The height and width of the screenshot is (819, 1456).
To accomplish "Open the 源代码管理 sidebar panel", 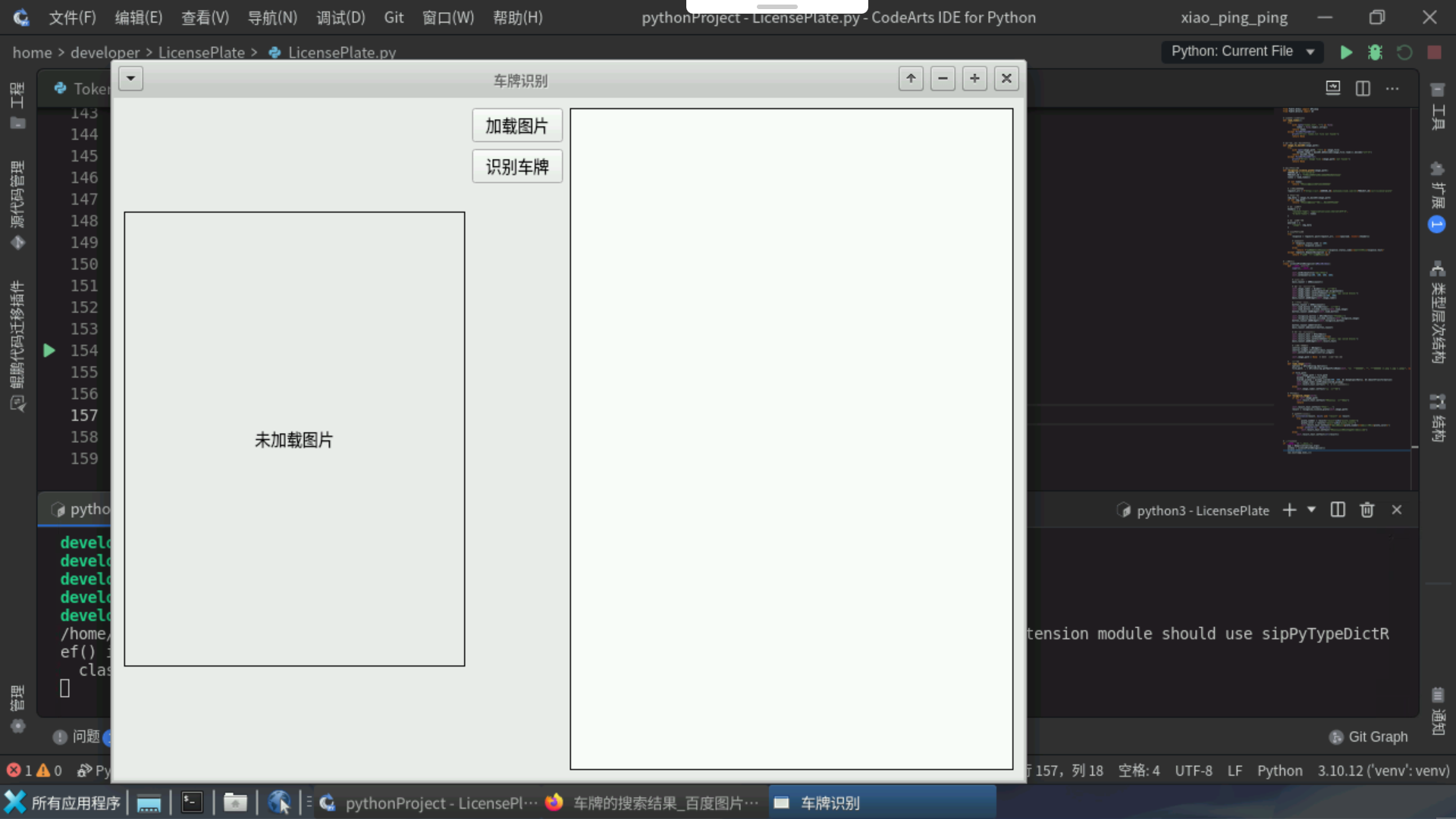I will coord(18,196).
